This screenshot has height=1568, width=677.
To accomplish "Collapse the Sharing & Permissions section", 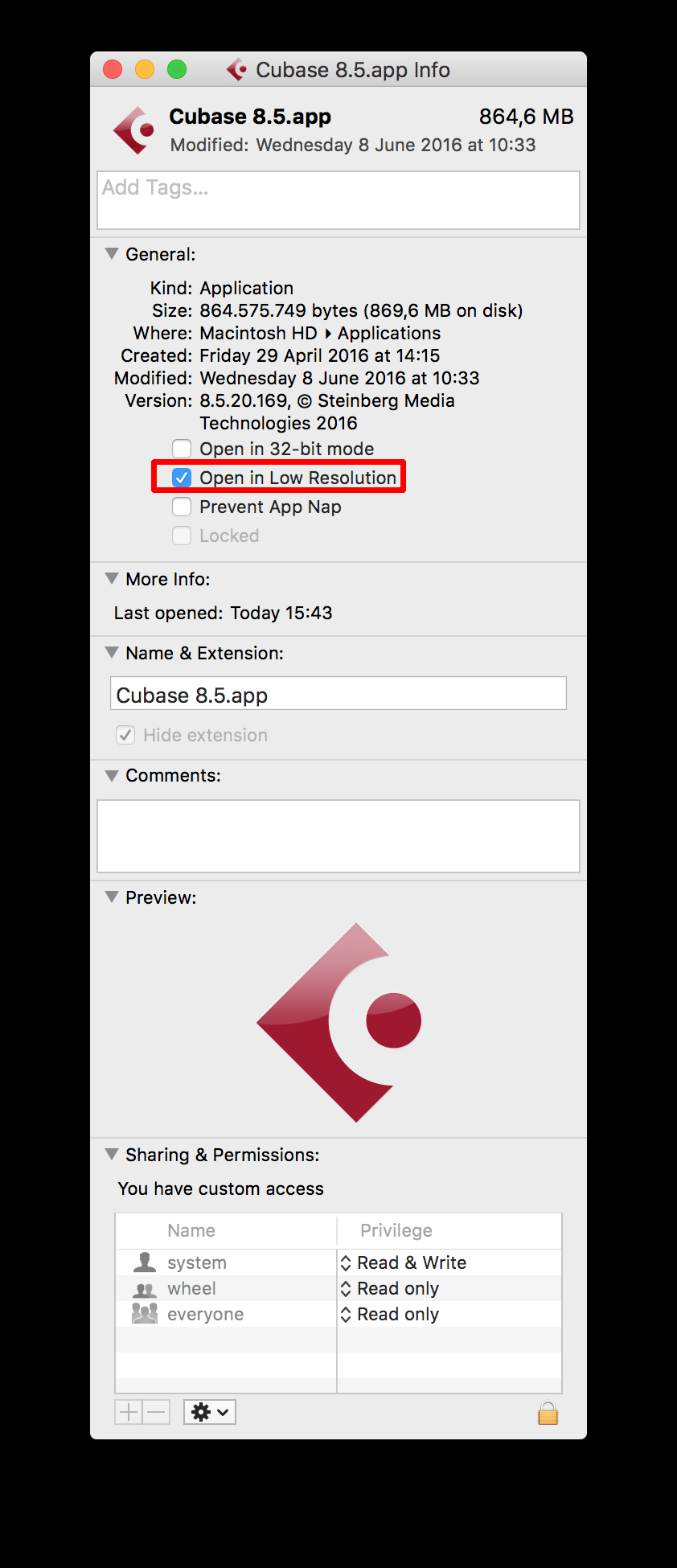I will pos(112,1155).
